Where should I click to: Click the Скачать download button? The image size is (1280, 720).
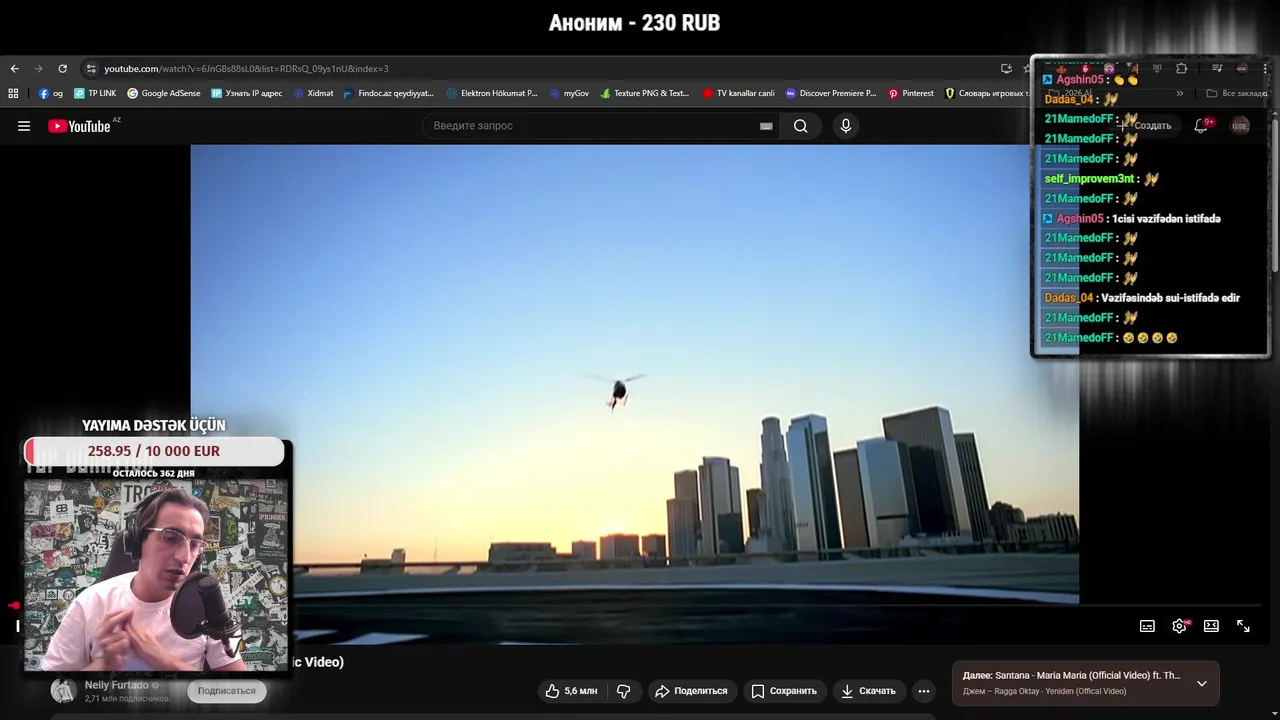coord(868,691)
